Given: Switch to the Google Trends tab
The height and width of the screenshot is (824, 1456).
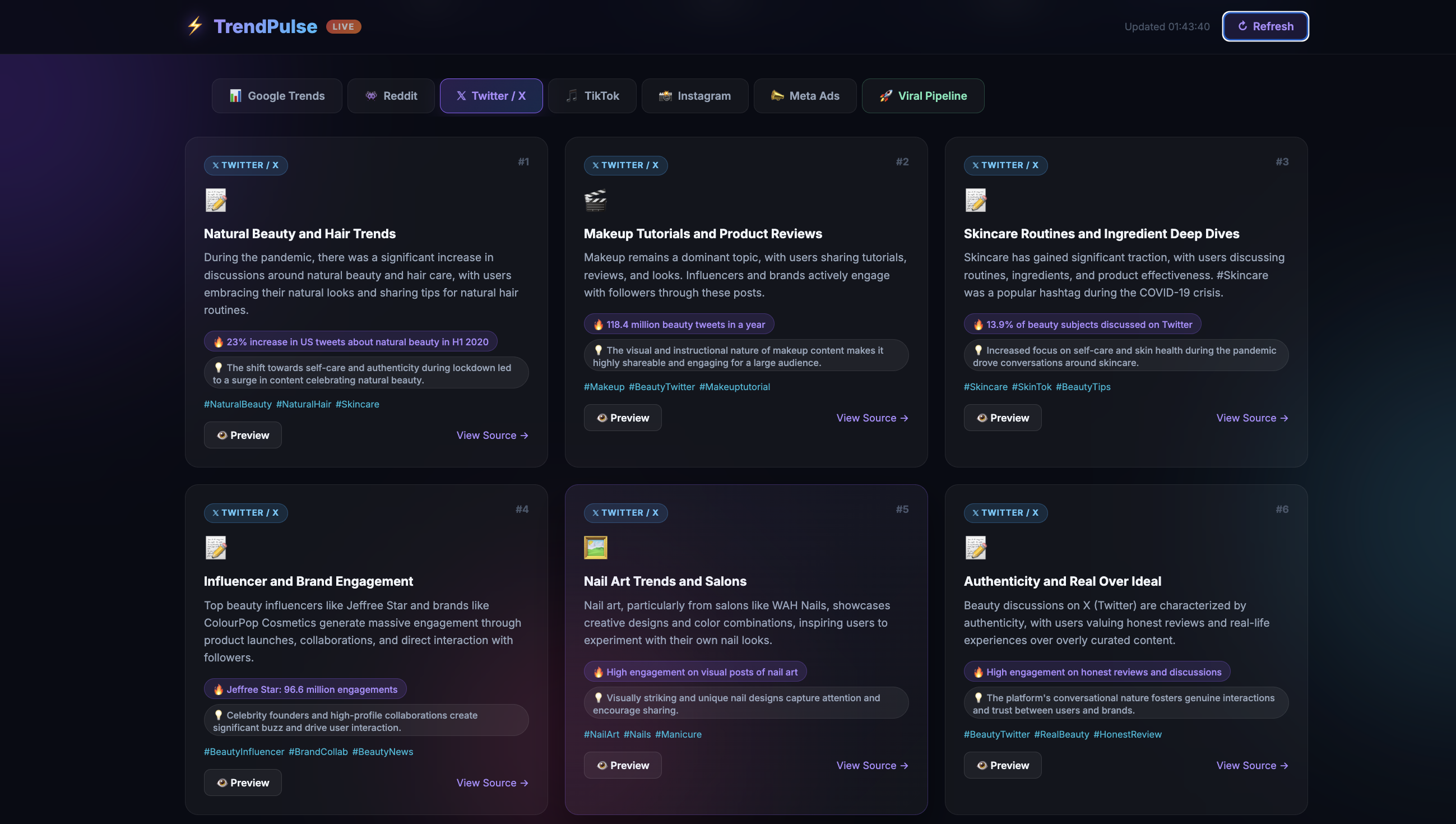Looking at the screenshot, I should pyautogui.click(x=277, y=96).
